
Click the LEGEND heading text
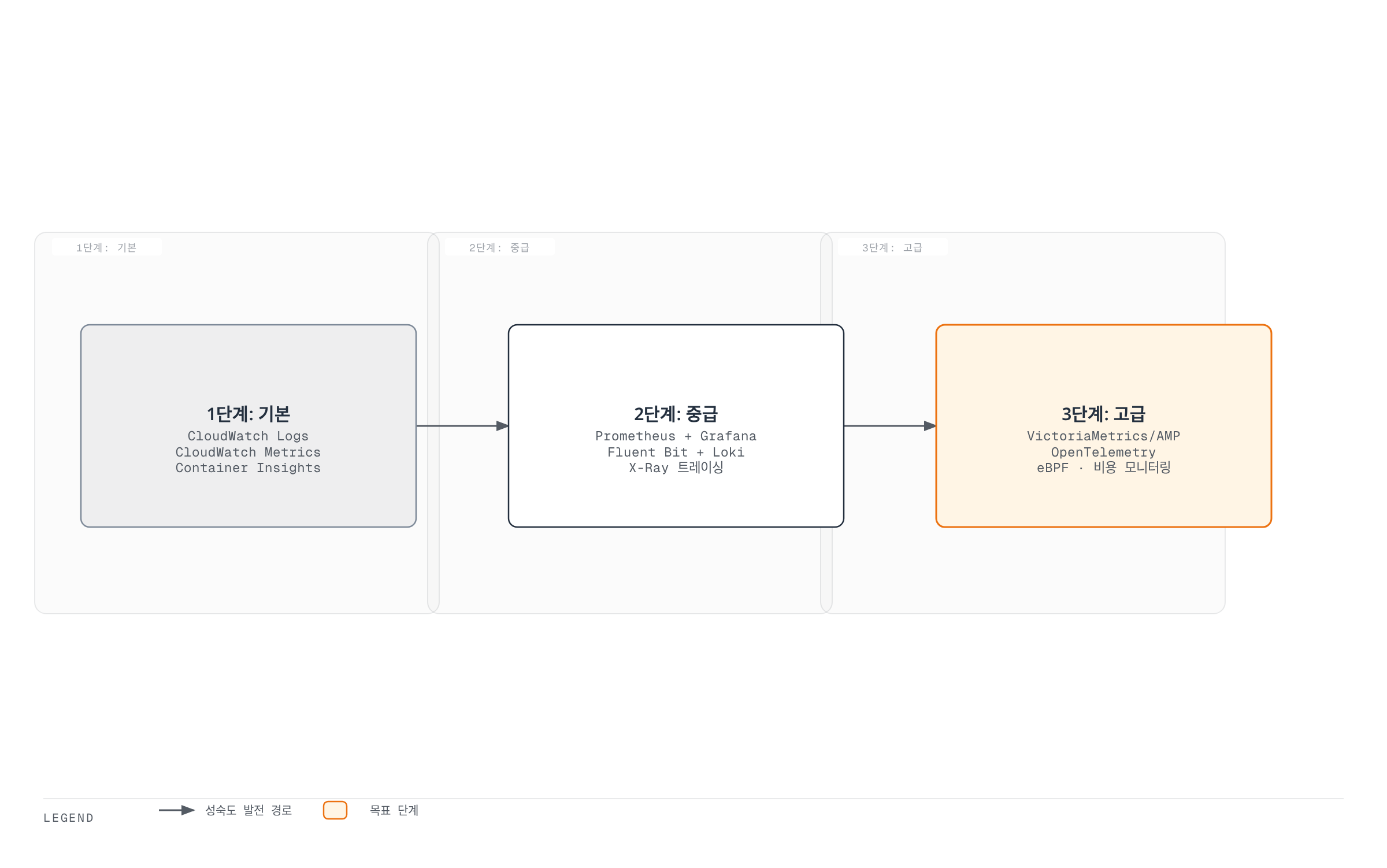69,818
